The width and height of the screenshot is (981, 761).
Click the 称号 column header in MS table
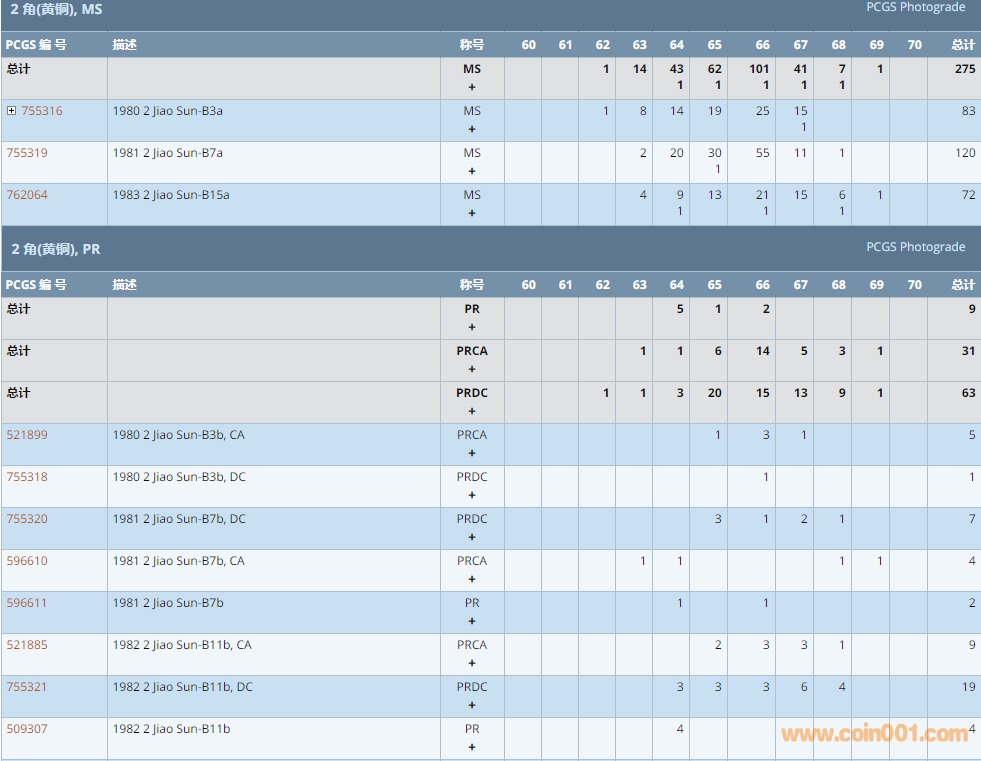[x=472, y=45]
